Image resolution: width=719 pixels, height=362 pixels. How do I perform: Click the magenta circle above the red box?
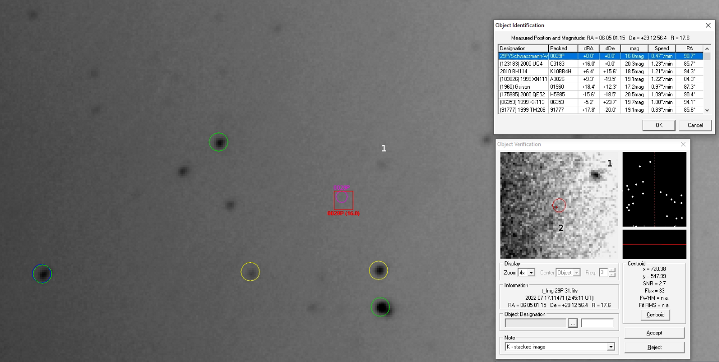pyautogui.click(x=342, y=197)
